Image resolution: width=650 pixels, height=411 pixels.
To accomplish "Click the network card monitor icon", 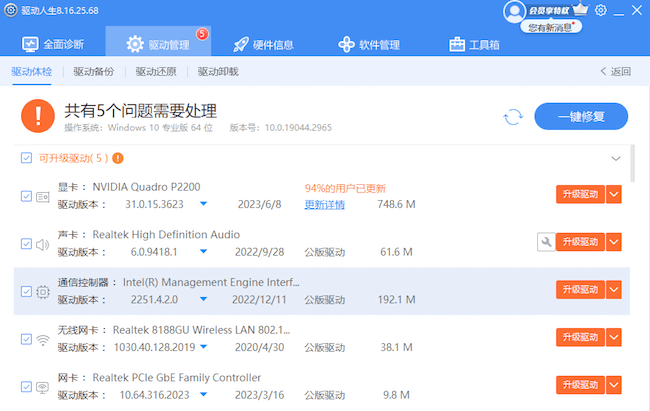I will coord(43,388).
